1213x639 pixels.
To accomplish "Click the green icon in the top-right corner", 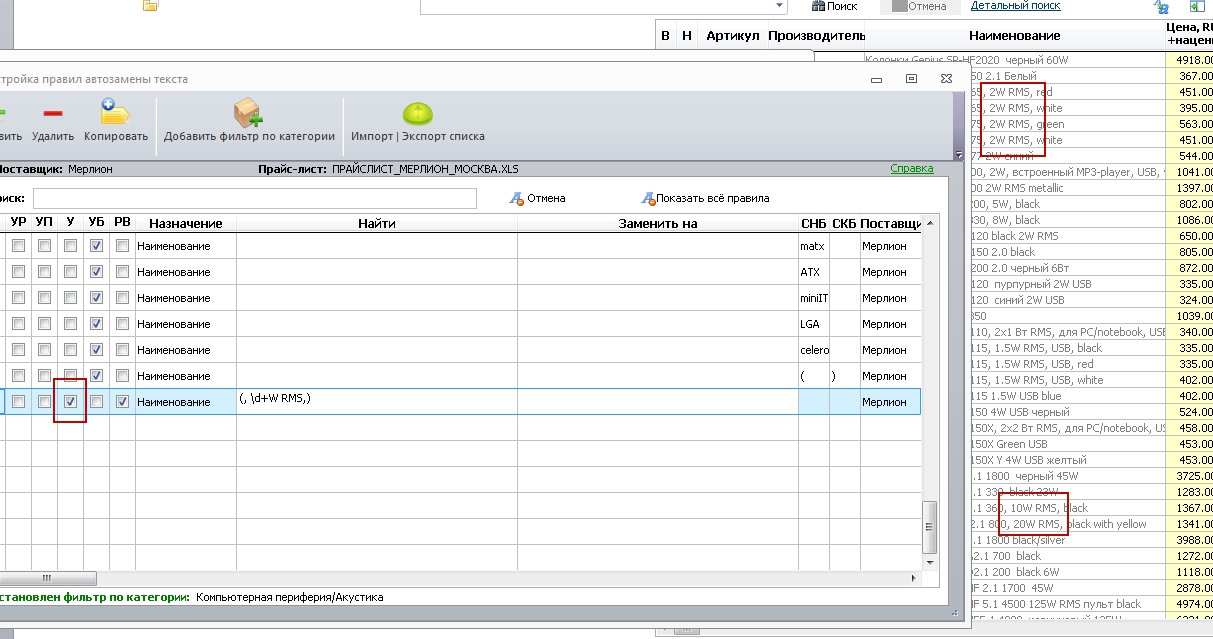I will (1198, 6).
